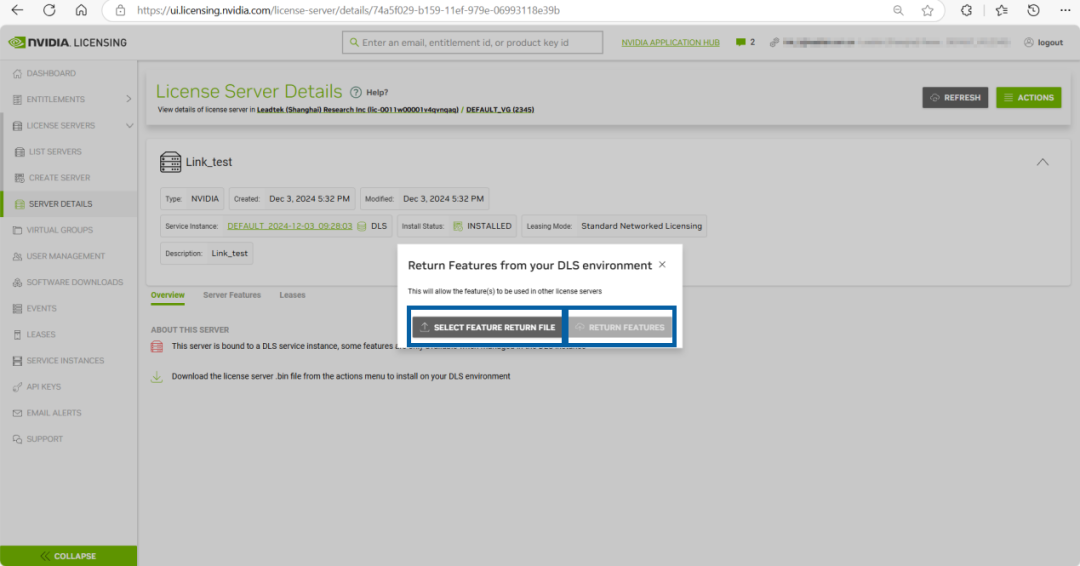The image size is (1080, 566).
Task: Focus the email or entitlement search field
Action: (472, 43)
